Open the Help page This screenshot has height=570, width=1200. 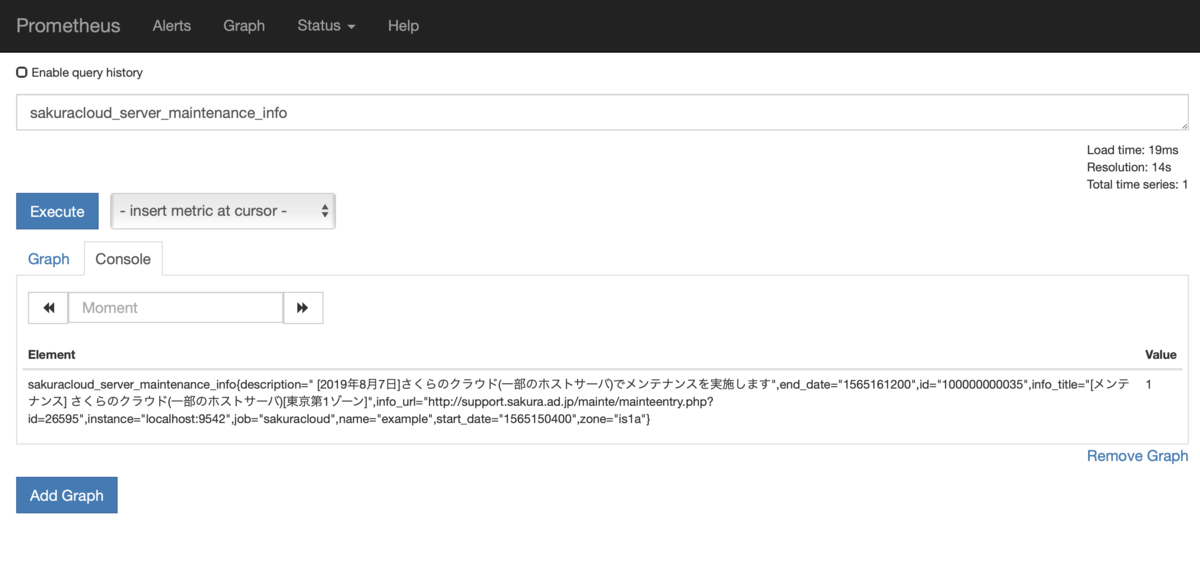point(403,26)
